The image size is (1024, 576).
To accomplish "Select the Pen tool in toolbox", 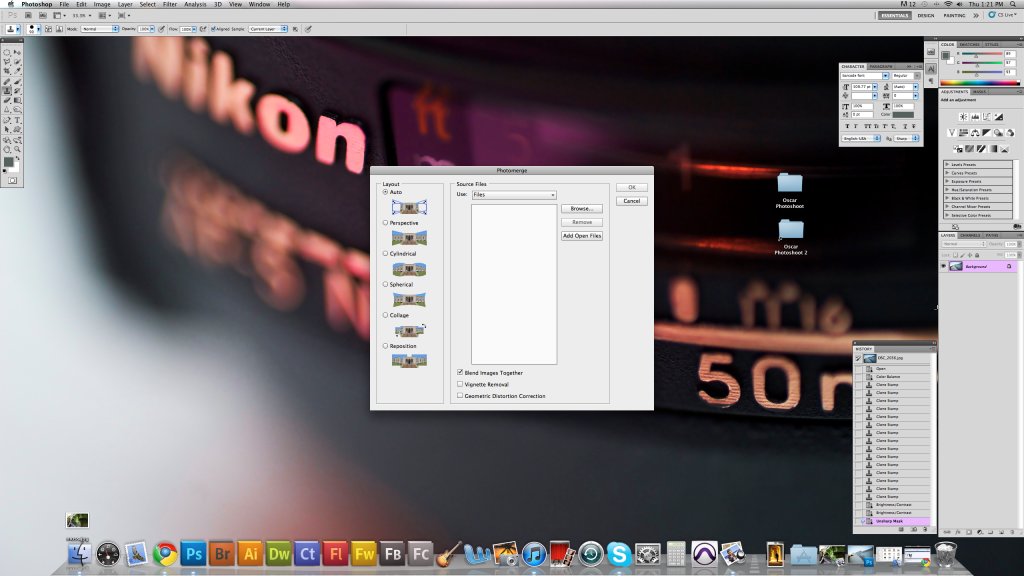I will click(7, 120).
